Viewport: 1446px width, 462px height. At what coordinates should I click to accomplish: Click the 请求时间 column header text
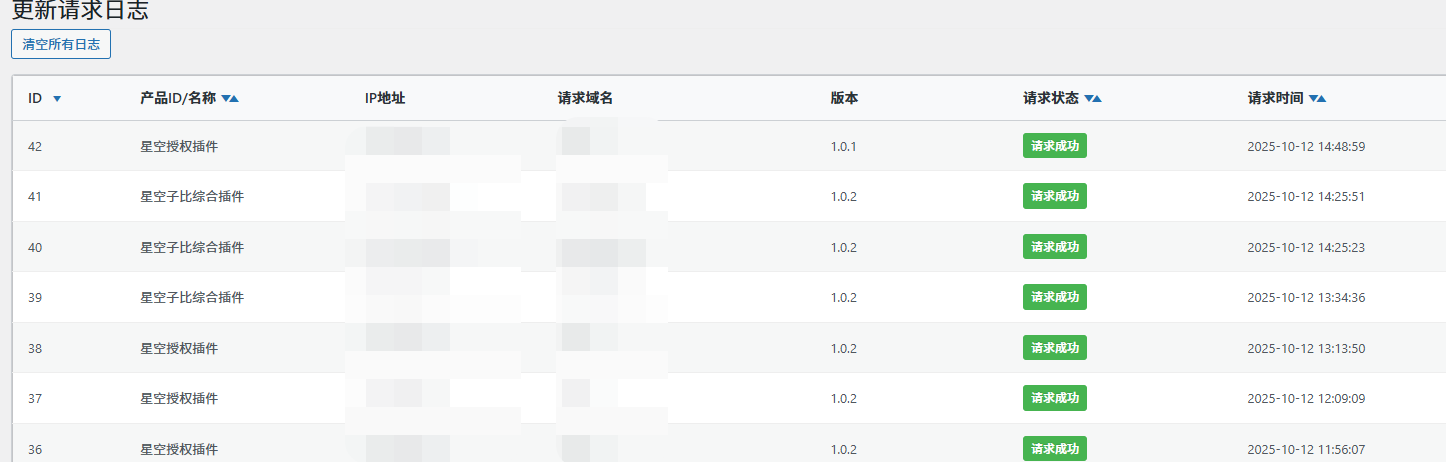coord(1275,98)
